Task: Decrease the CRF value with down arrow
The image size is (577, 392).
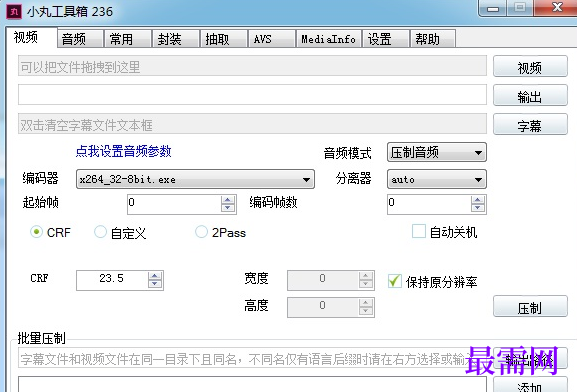Action: coord(155,284)
